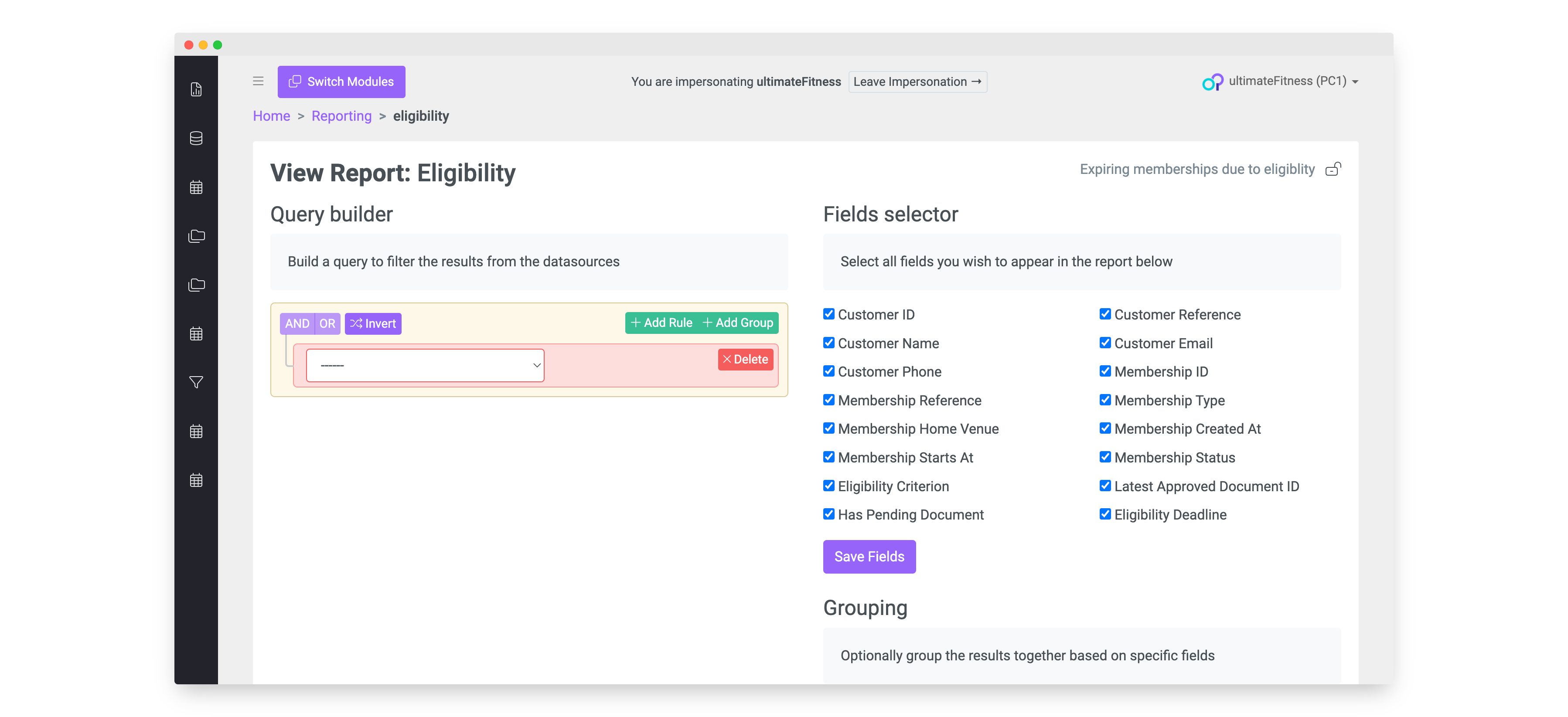1568x717 pixels.
Task: Open the database stack icon in sidebar
Action: (x=196, y=138)
